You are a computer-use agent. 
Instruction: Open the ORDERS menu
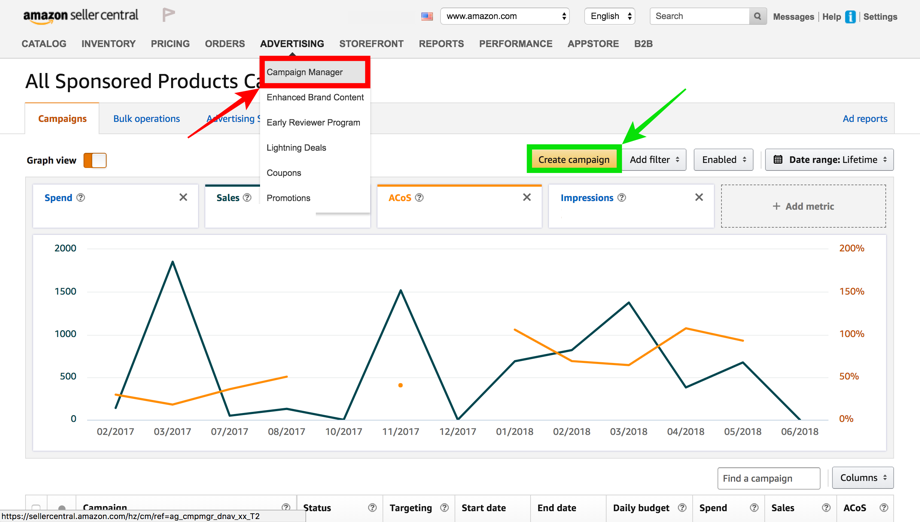pyautogui.click(x=225, y=44)
